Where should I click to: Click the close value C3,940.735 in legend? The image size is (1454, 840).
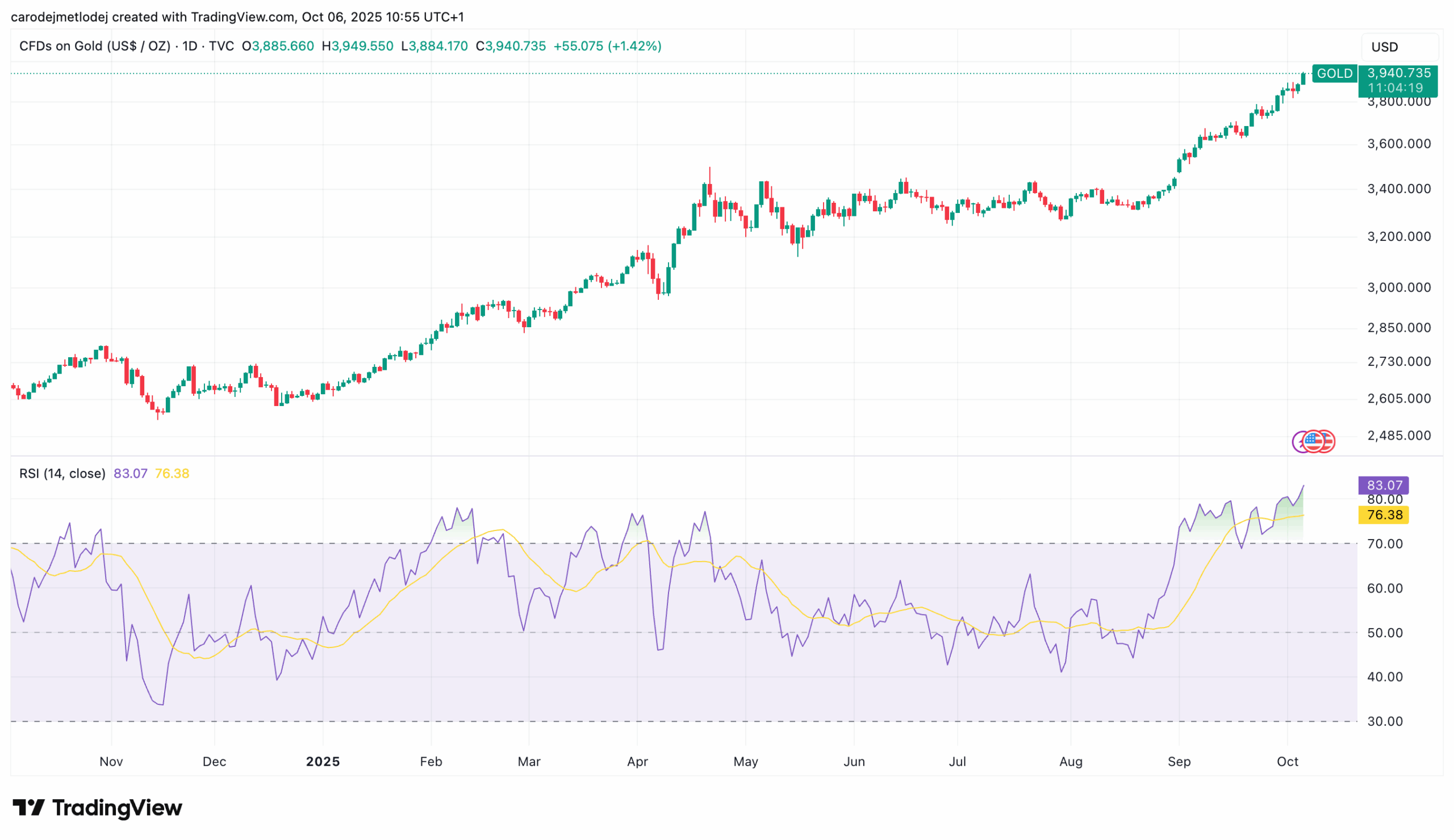tap(511, 46)
